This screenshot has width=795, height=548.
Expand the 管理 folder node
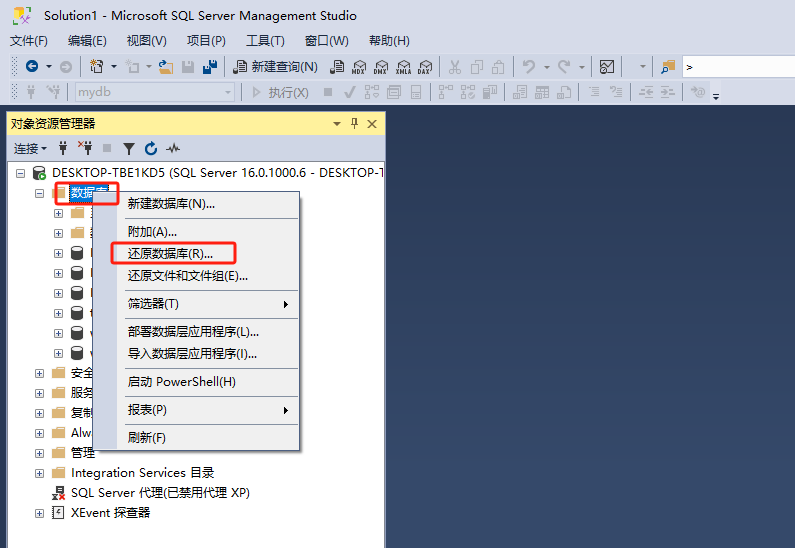coord(40,453)
